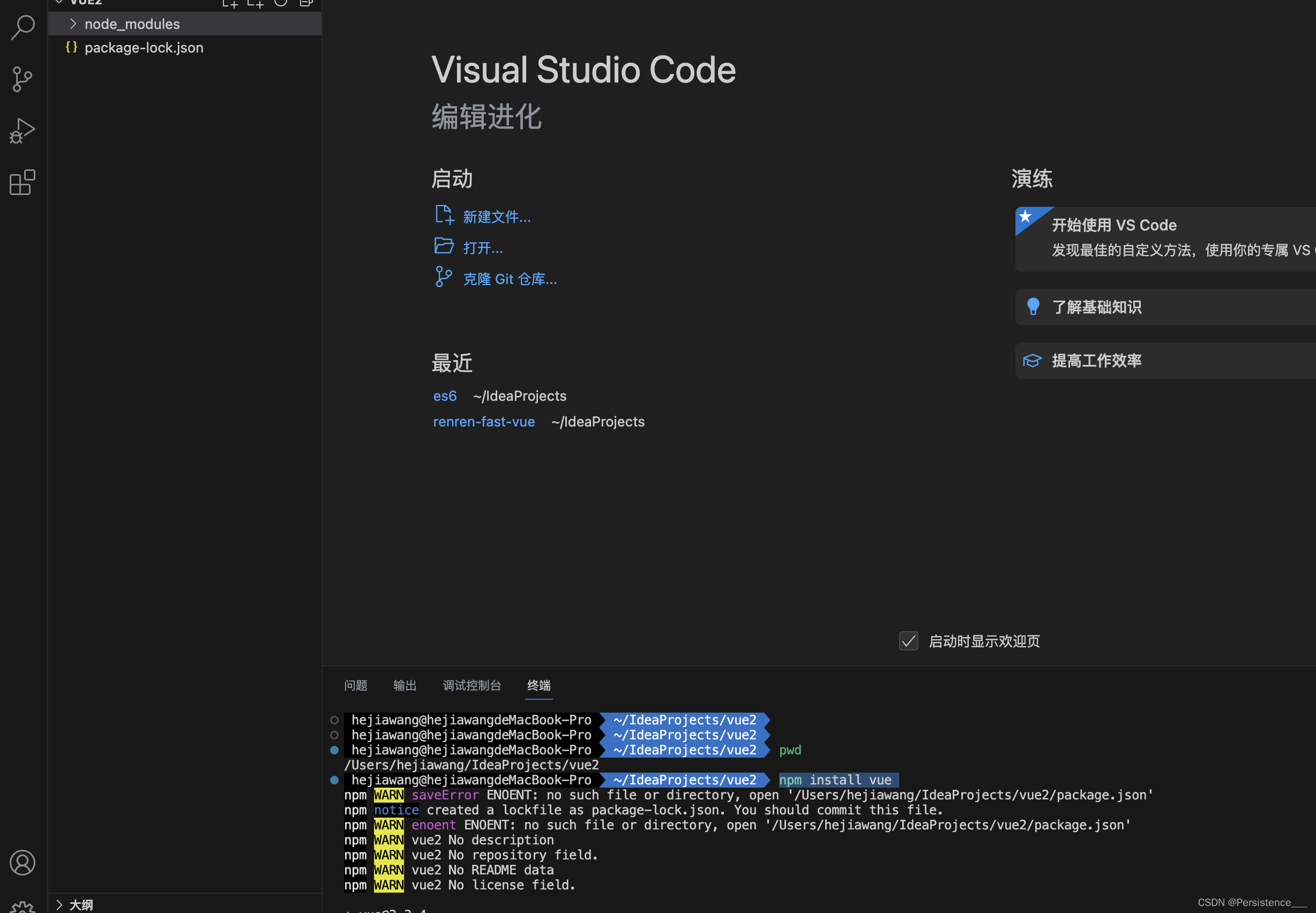This screenshot has height=913, width=1316.
Task: Toggle the 启动时显示欢迎页 checkbox
Action: 908,641
